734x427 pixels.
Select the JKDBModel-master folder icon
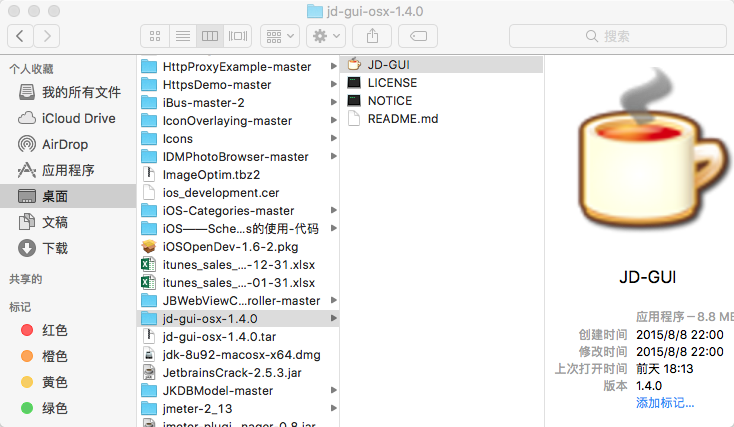click(x=149, y=390)
